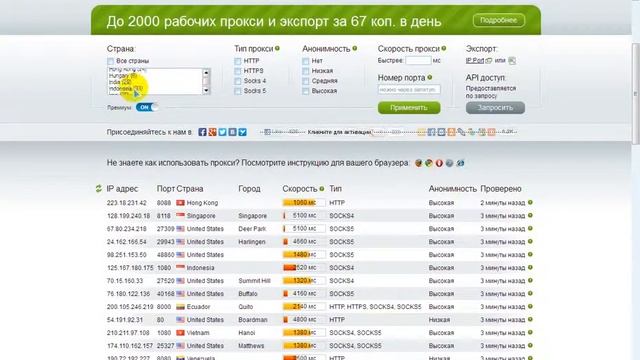Select Hungary in the country list
Viewport: 640px width, 360px height.
[123, 76]
